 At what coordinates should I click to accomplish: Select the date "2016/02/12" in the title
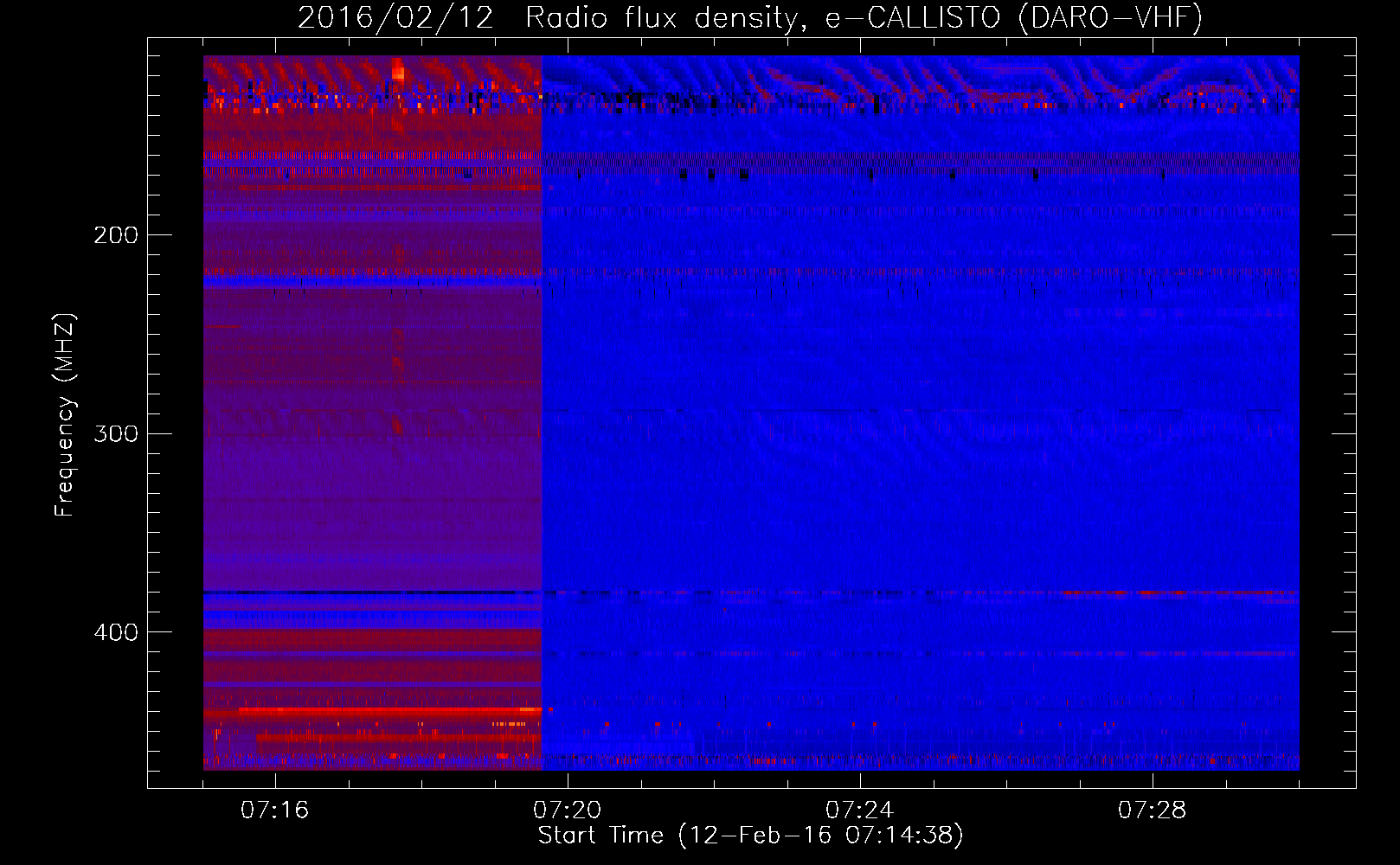(395, 18)
